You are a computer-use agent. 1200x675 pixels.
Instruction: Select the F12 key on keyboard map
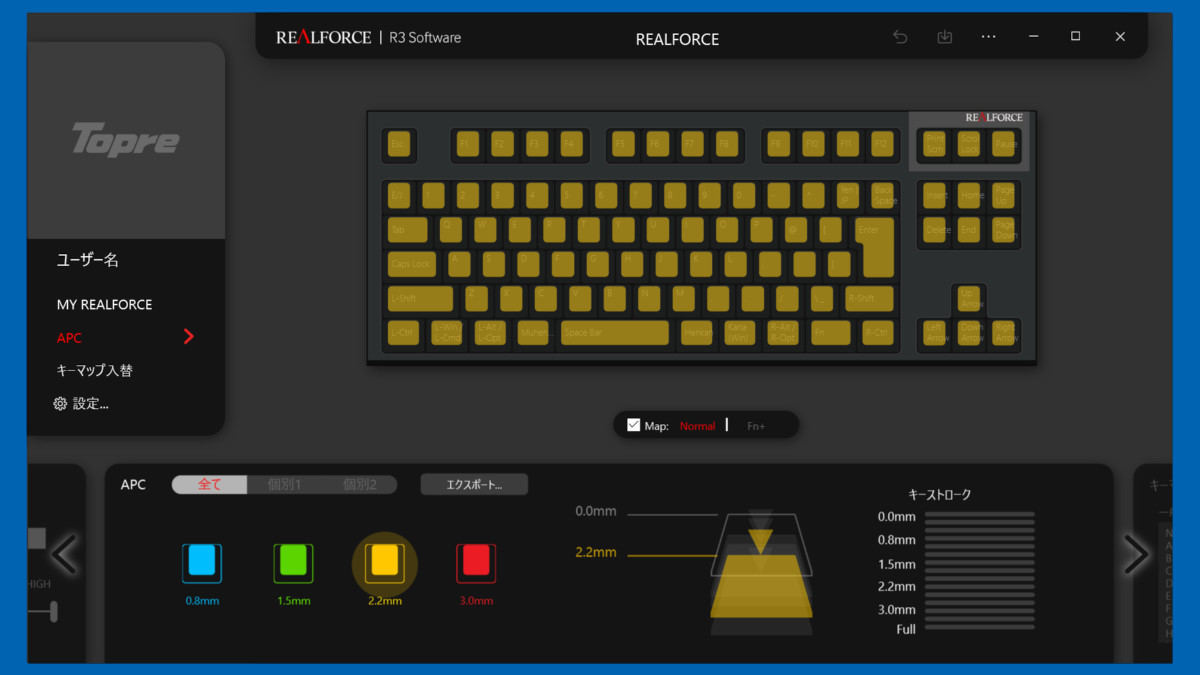point(881,145)
